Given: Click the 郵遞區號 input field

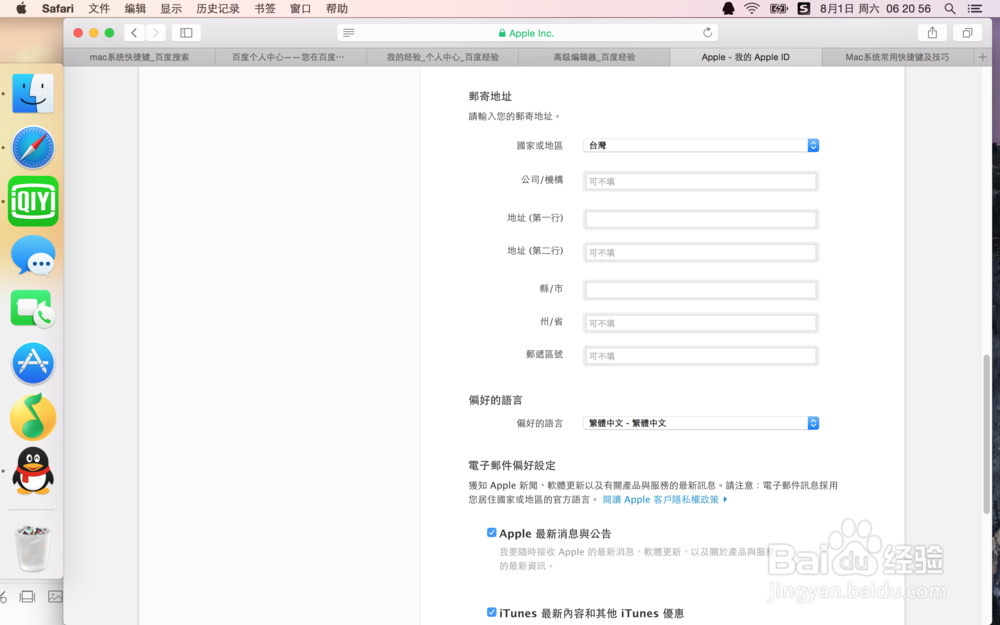Looking at the screenshot, I should [x=701, y=356].
